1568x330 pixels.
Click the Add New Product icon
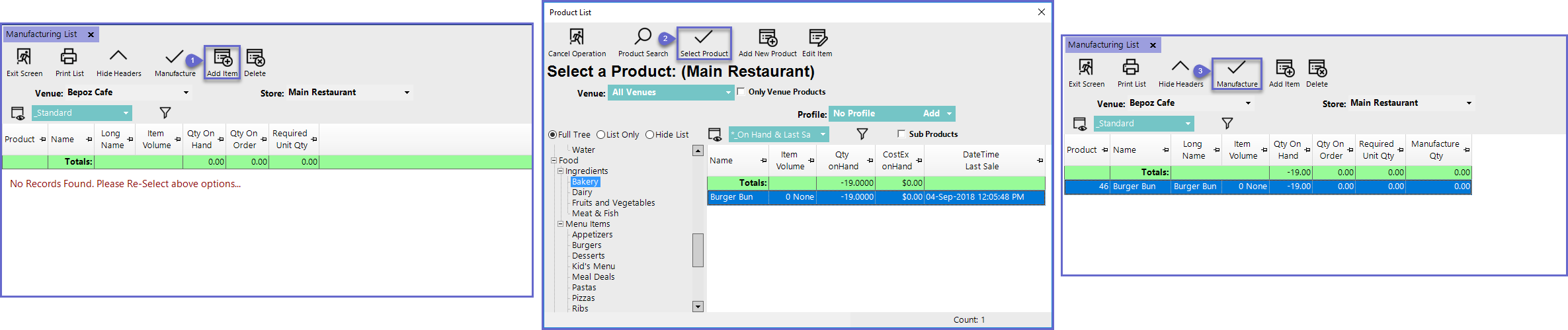point(767,37)
